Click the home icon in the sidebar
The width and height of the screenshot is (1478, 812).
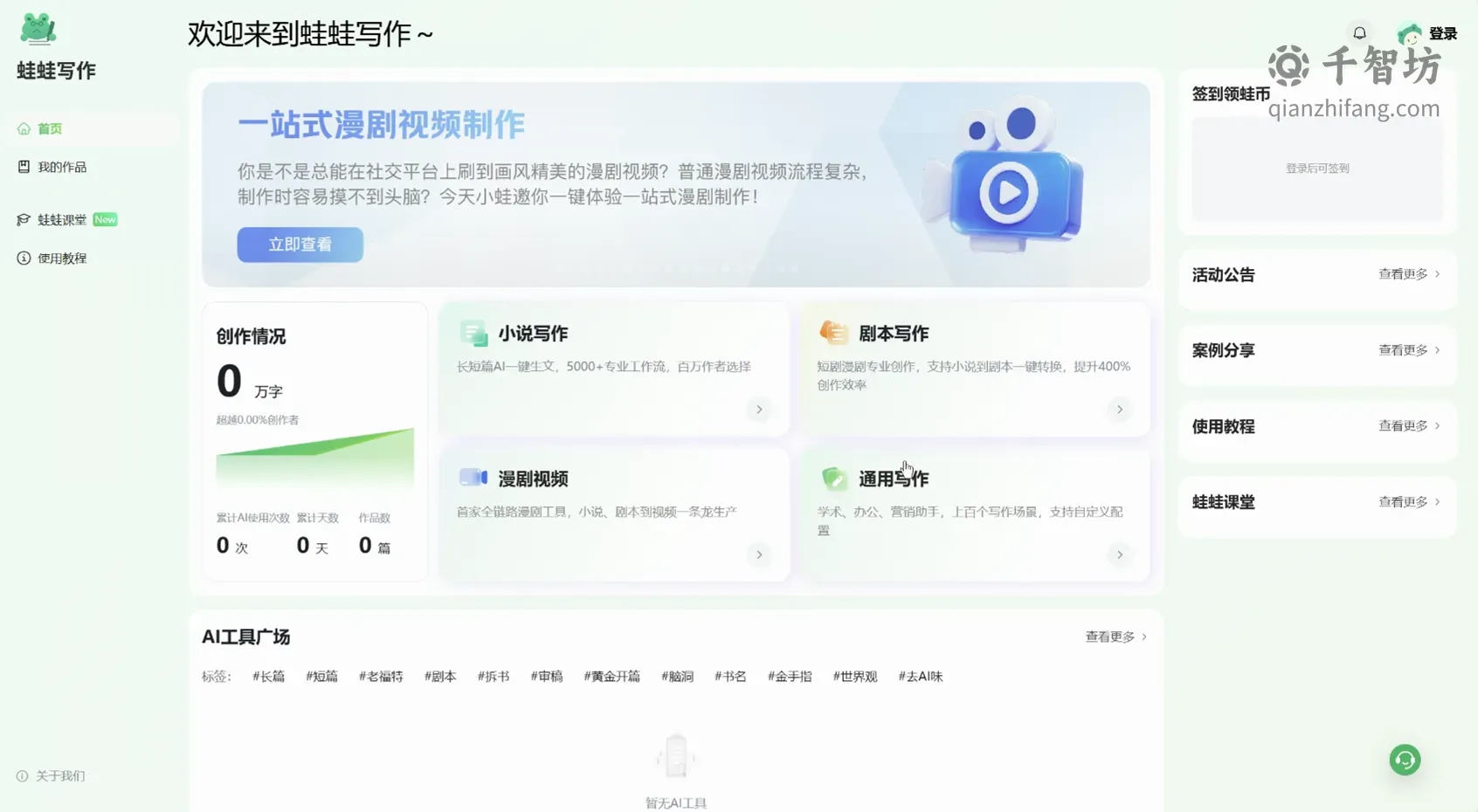(24, 128)
